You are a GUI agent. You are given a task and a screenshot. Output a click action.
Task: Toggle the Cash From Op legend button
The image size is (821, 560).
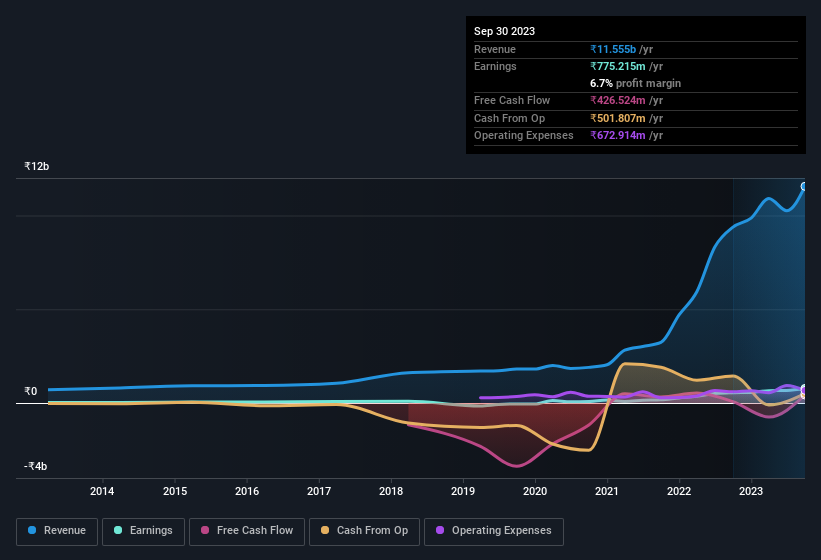[364, 531]
